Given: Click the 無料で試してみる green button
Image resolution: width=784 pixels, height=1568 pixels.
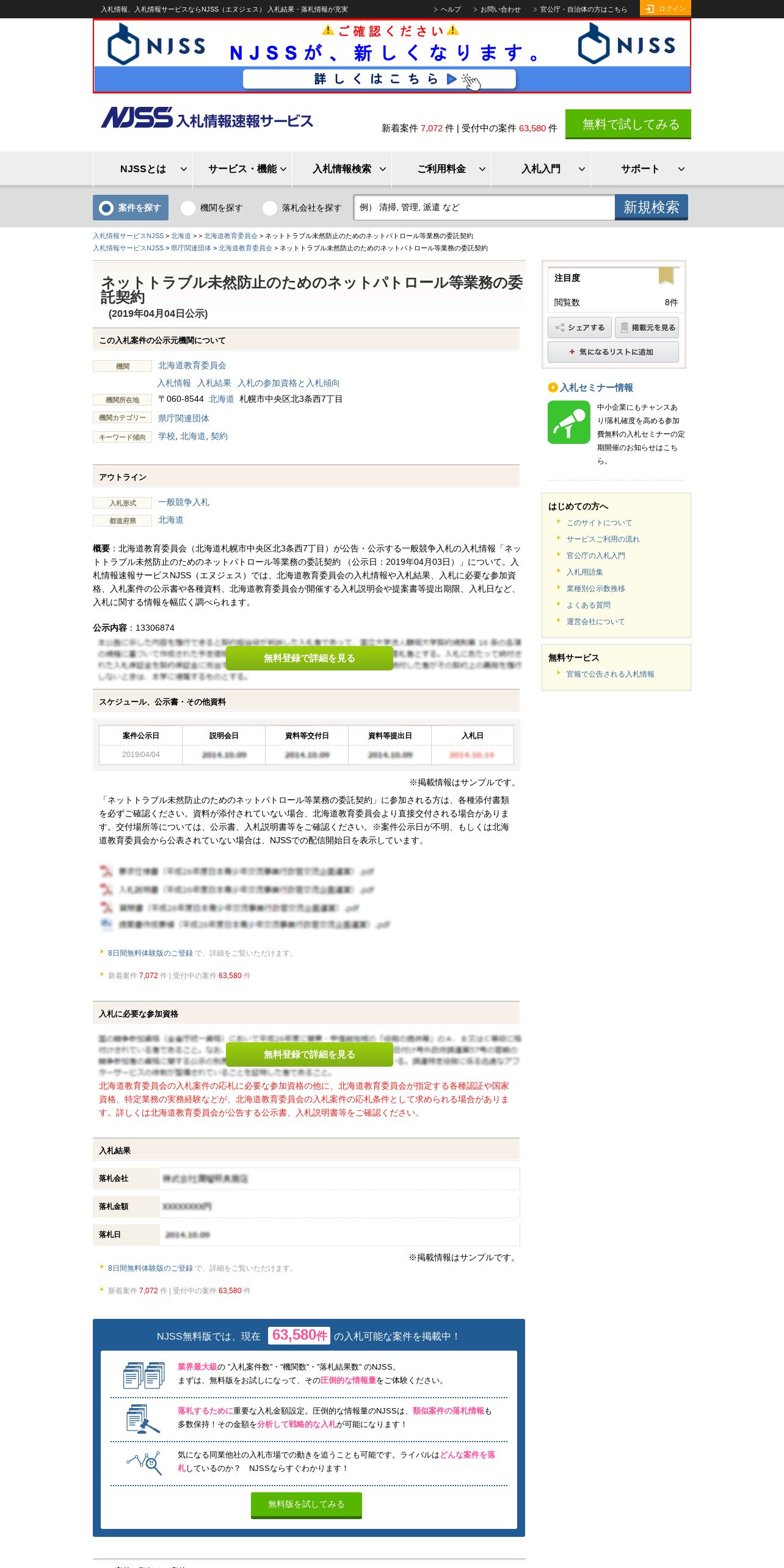Looking at the screenshot, I should 628,124.
